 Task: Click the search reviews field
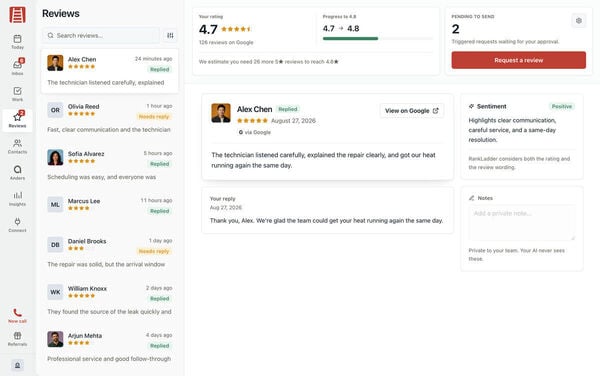(101, 36)
